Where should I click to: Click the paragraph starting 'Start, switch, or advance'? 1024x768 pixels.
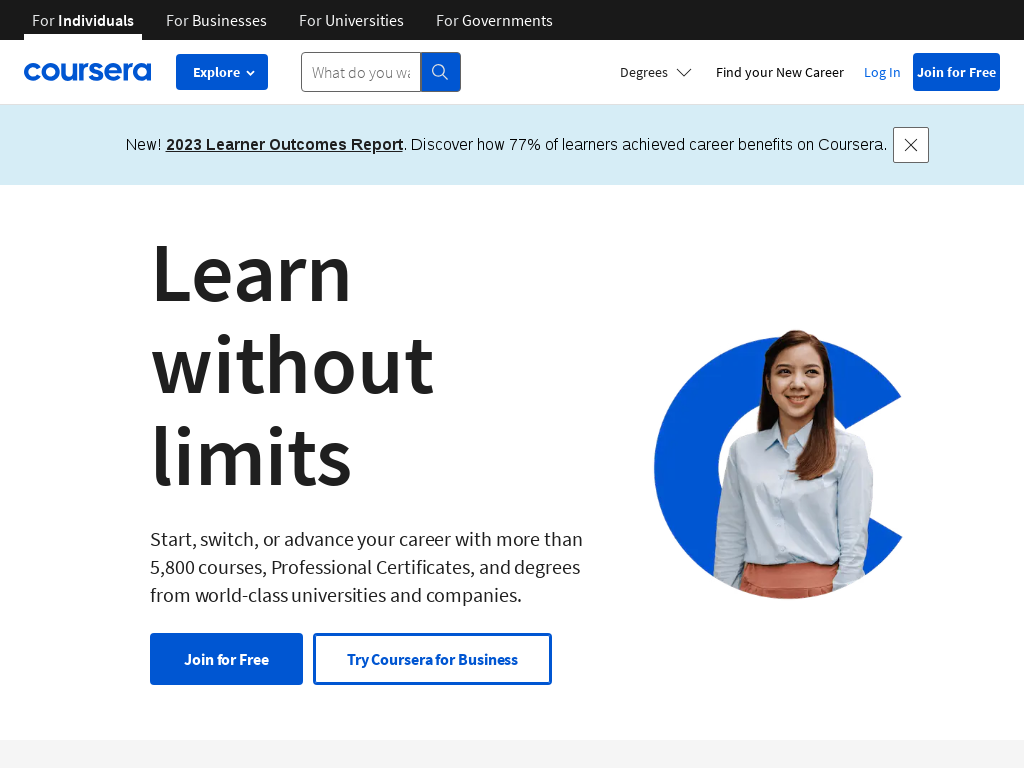click(x=366, y=567)
